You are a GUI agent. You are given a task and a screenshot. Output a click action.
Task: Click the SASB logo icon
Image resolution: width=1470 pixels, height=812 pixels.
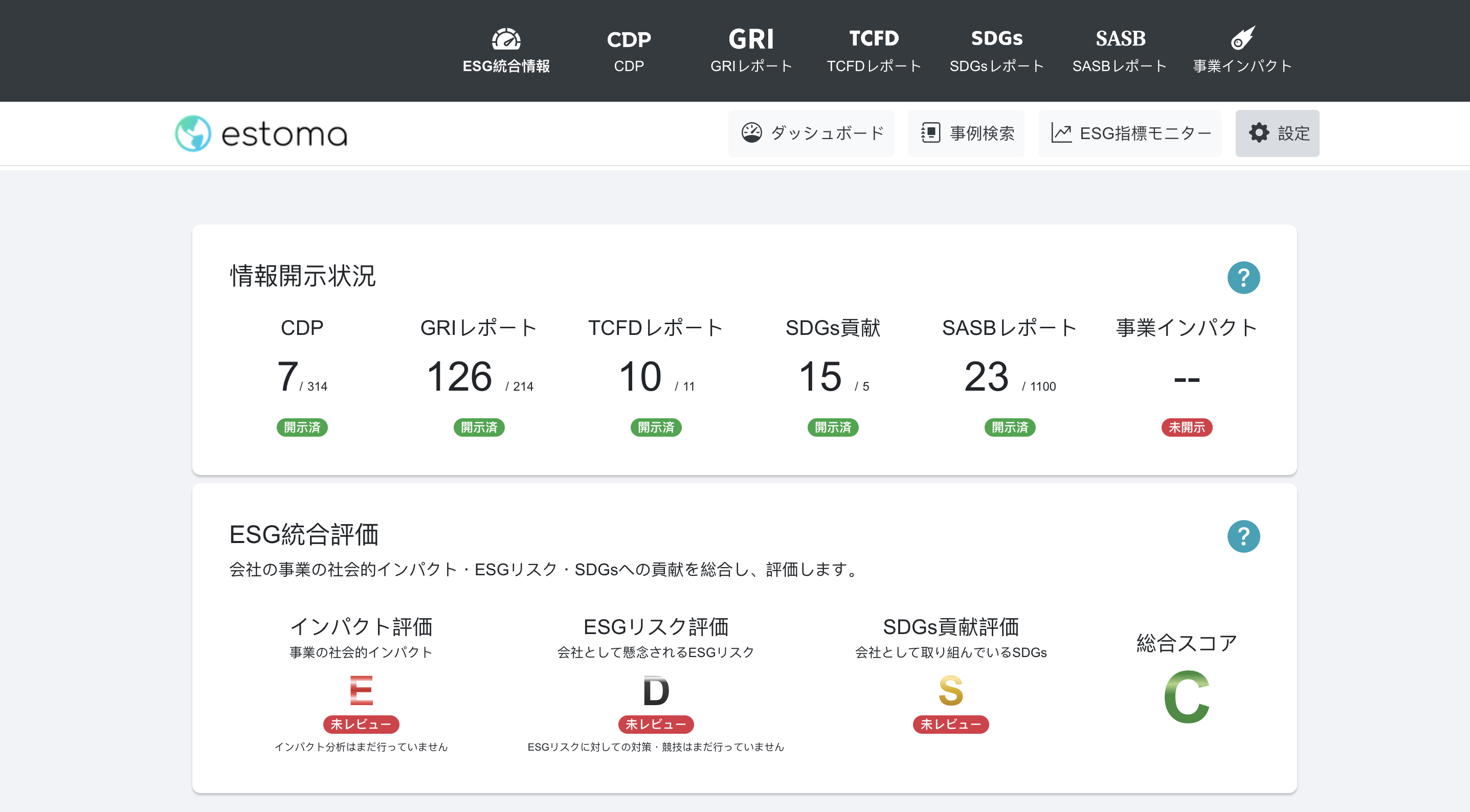tap(1120, 38)
